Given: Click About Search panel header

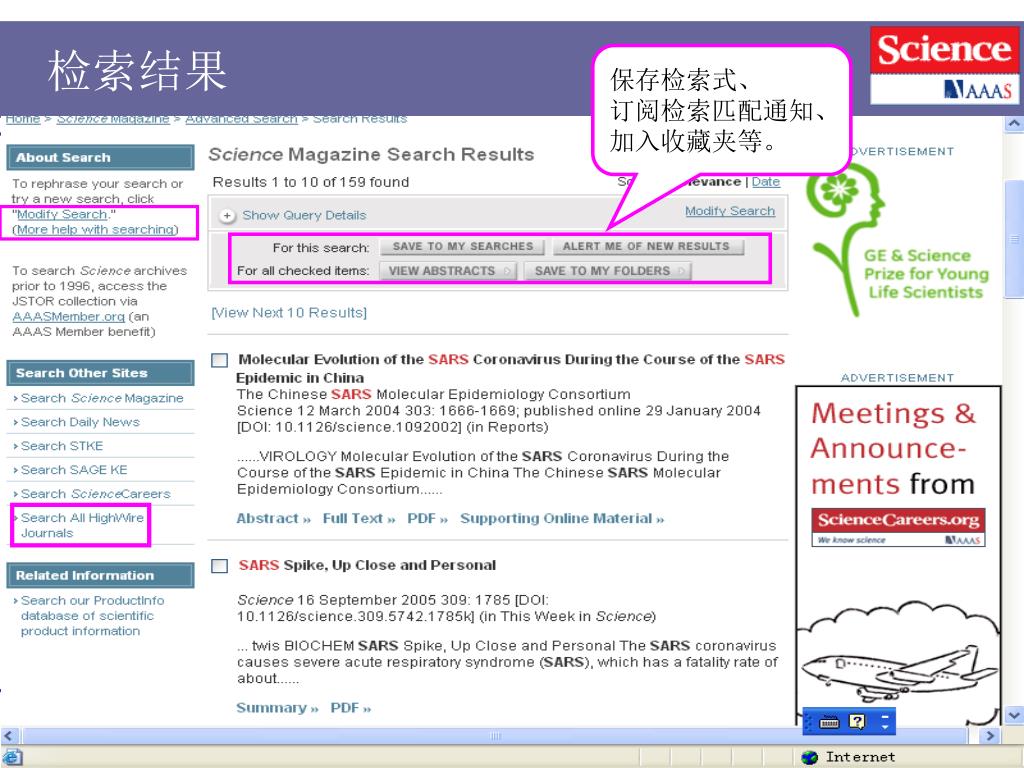Looking at the screenshot, I should coord(101,157).
